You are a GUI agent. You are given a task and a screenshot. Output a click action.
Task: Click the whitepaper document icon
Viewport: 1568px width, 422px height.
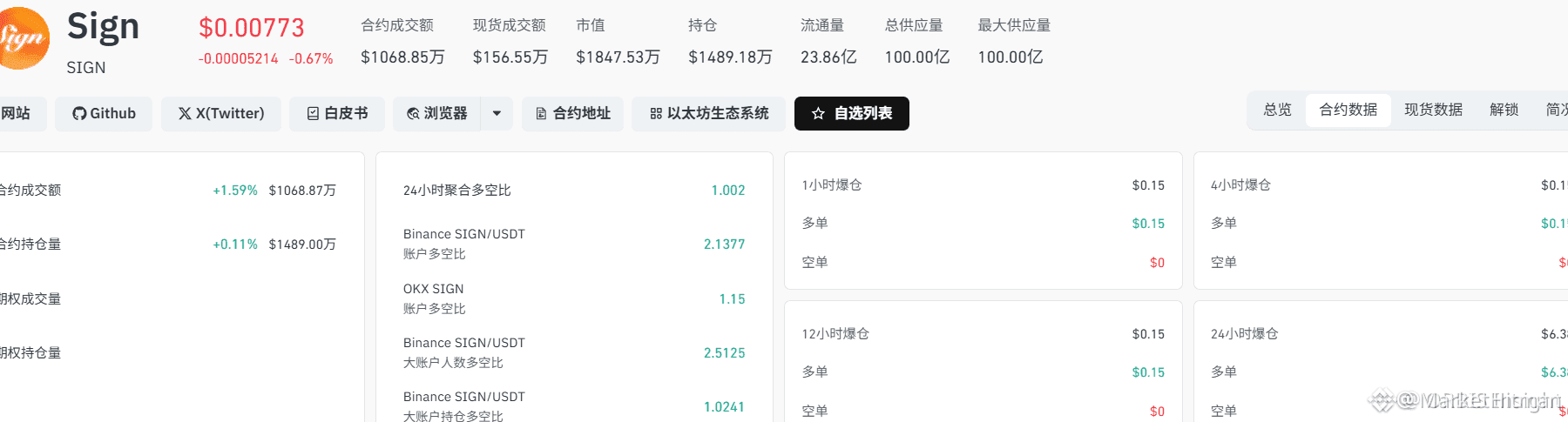point(313,114)
